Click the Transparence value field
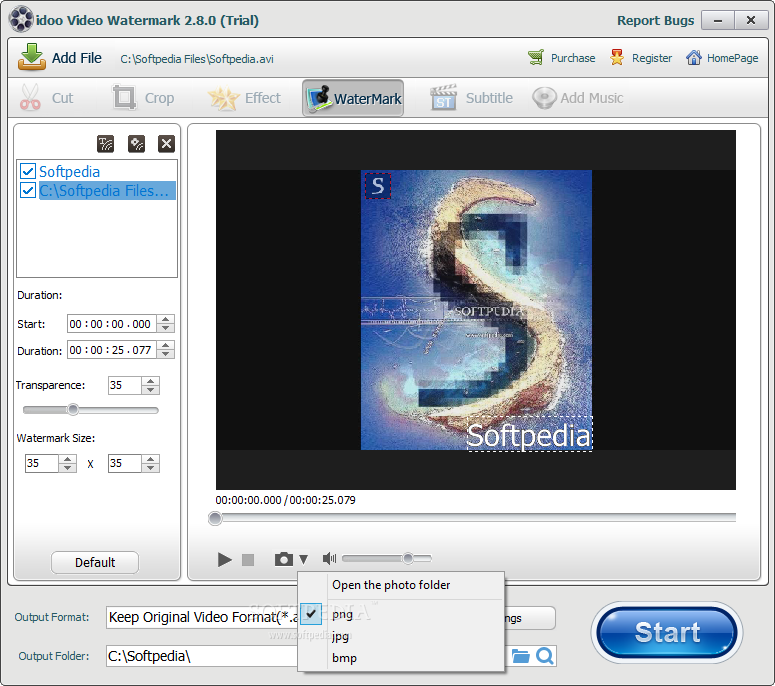775x686 pixels. click(125, 386)
